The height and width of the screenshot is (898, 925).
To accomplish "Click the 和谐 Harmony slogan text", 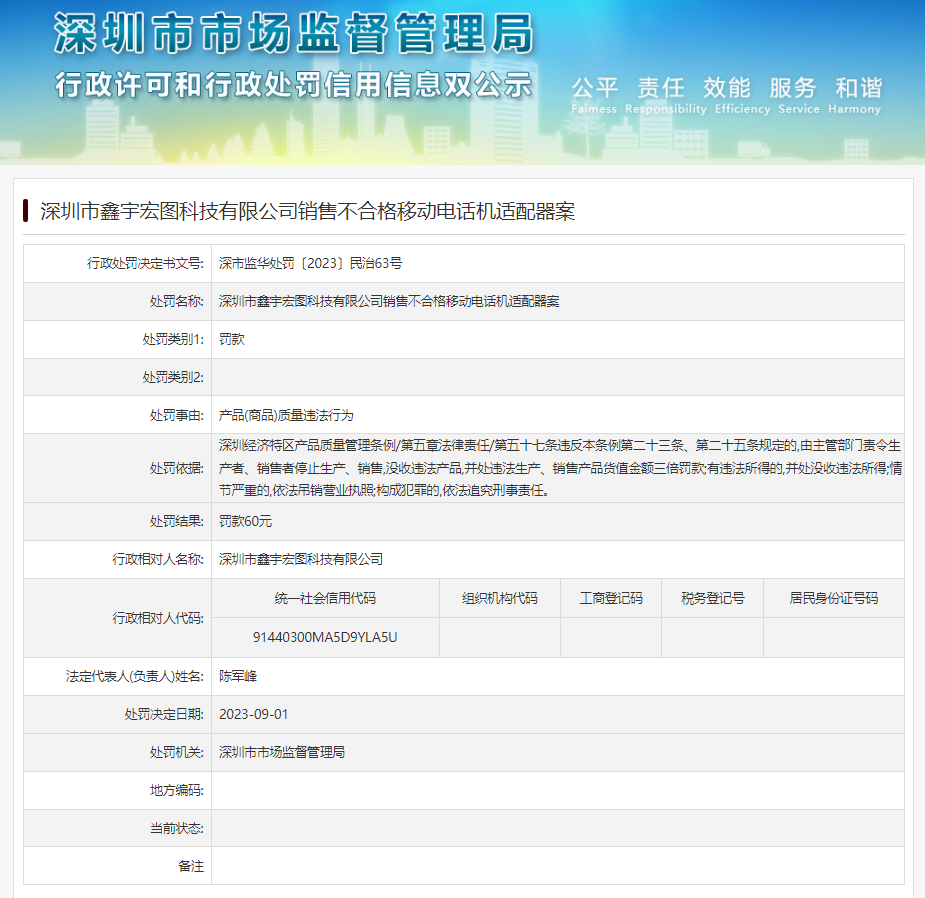I will click(x=854, y=95).
